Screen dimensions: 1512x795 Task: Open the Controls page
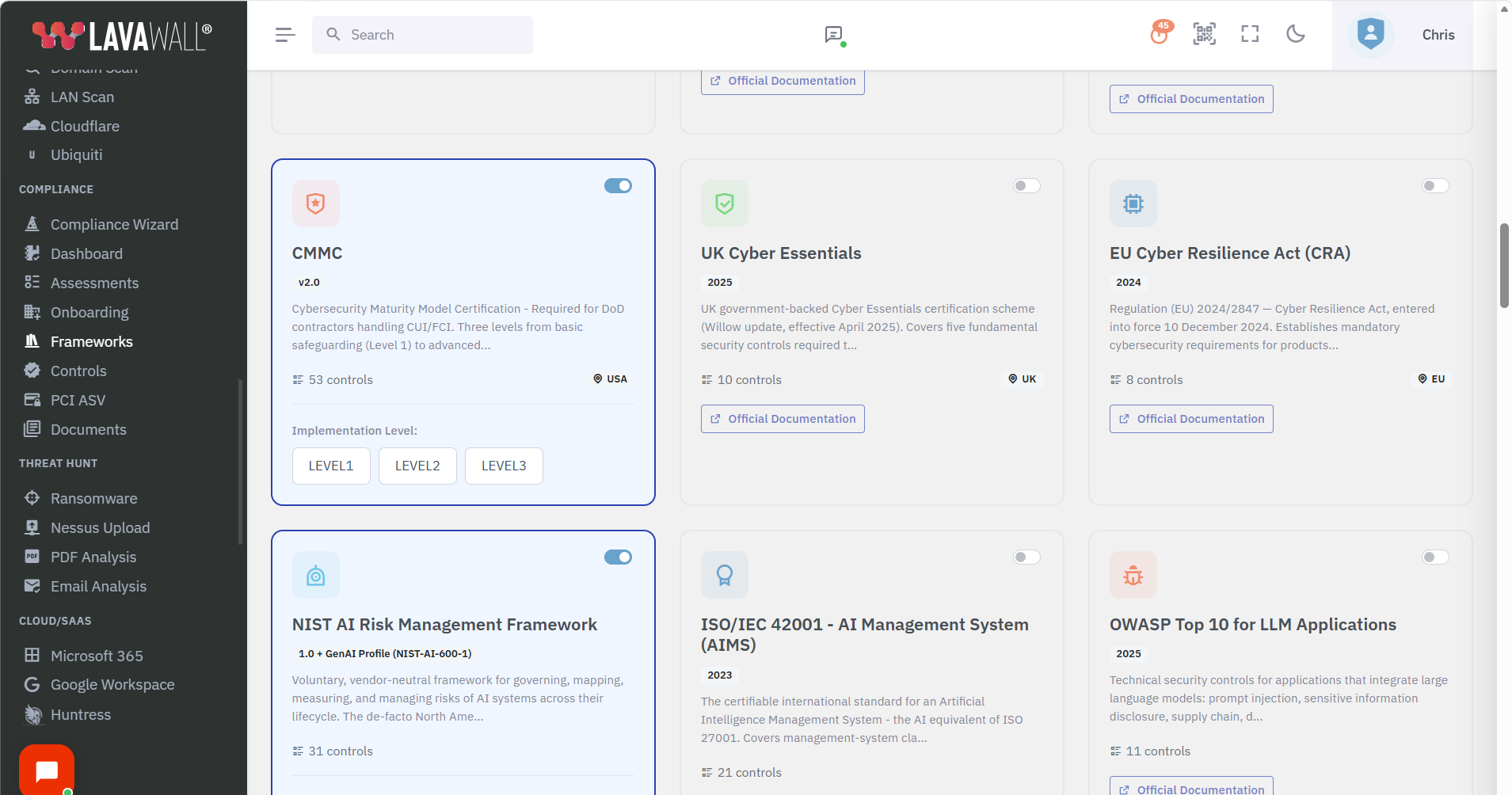(x=78, y=371)
